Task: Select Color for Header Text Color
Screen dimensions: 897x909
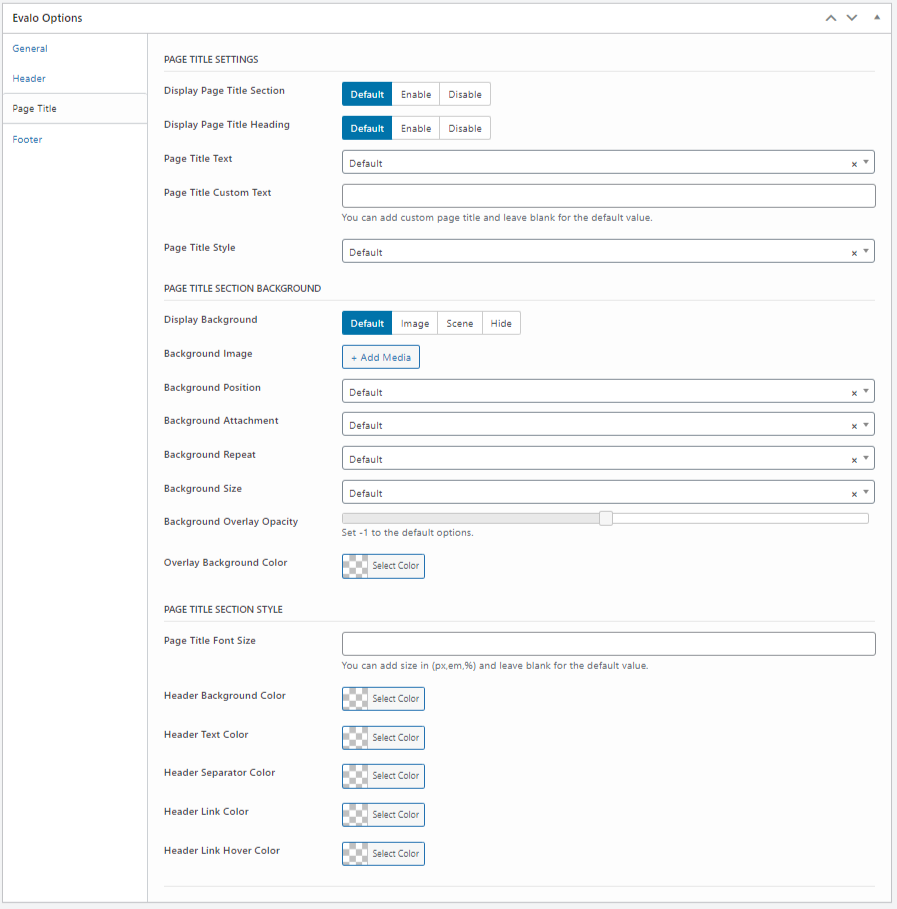Action: coord(383,737)
